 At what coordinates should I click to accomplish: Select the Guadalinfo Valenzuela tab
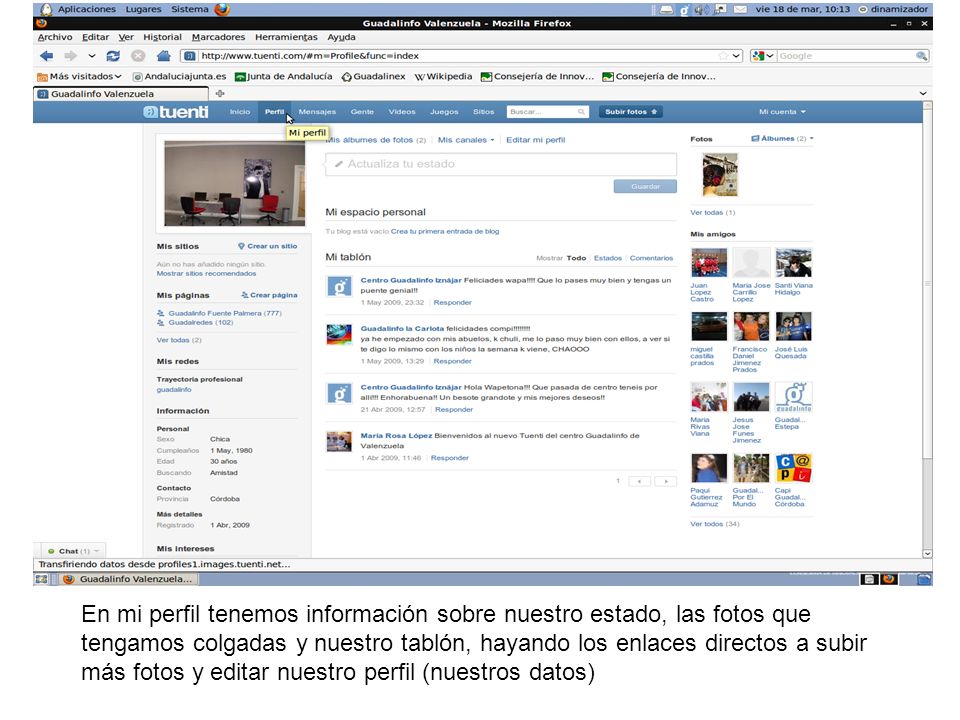pos(121,94)
